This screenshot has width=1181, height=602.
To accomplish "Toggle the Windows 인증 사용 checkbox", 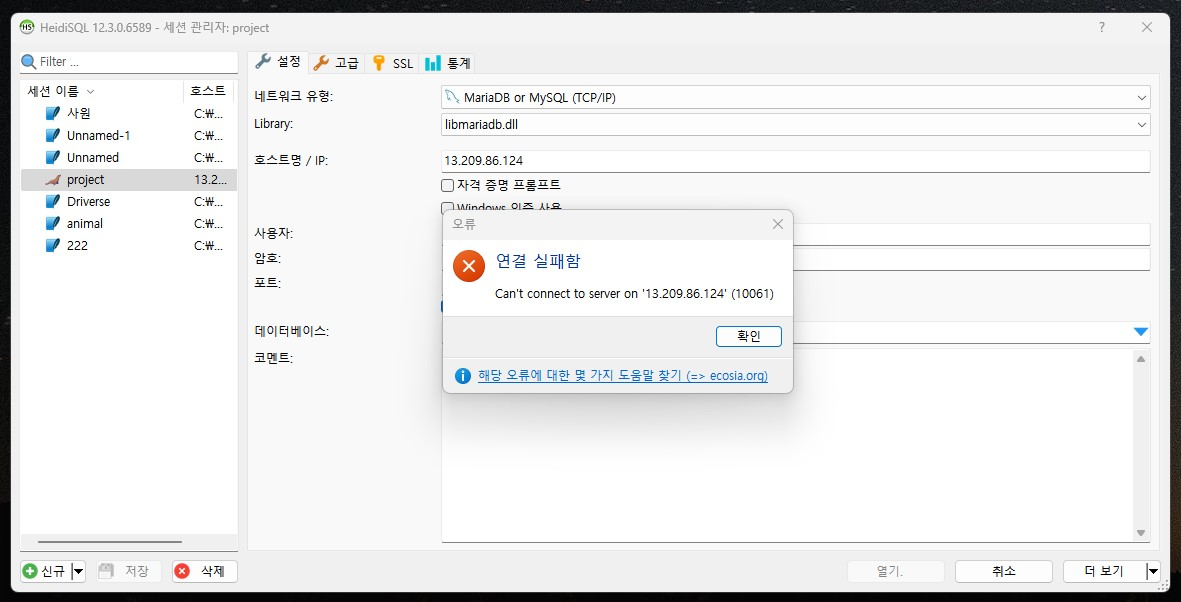I will (447, 206).
